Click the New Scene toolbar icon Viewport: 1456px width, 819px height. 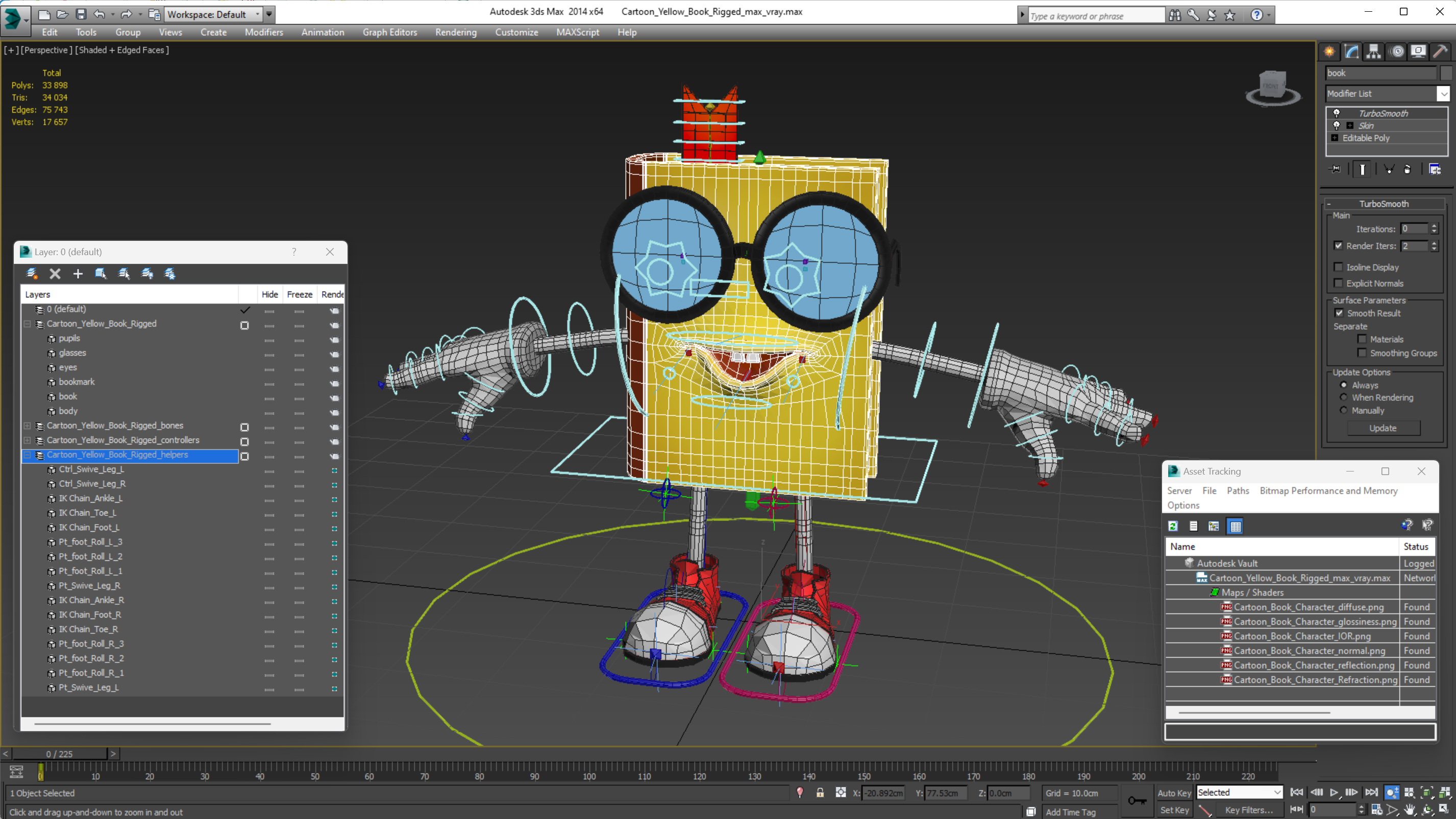43,14
